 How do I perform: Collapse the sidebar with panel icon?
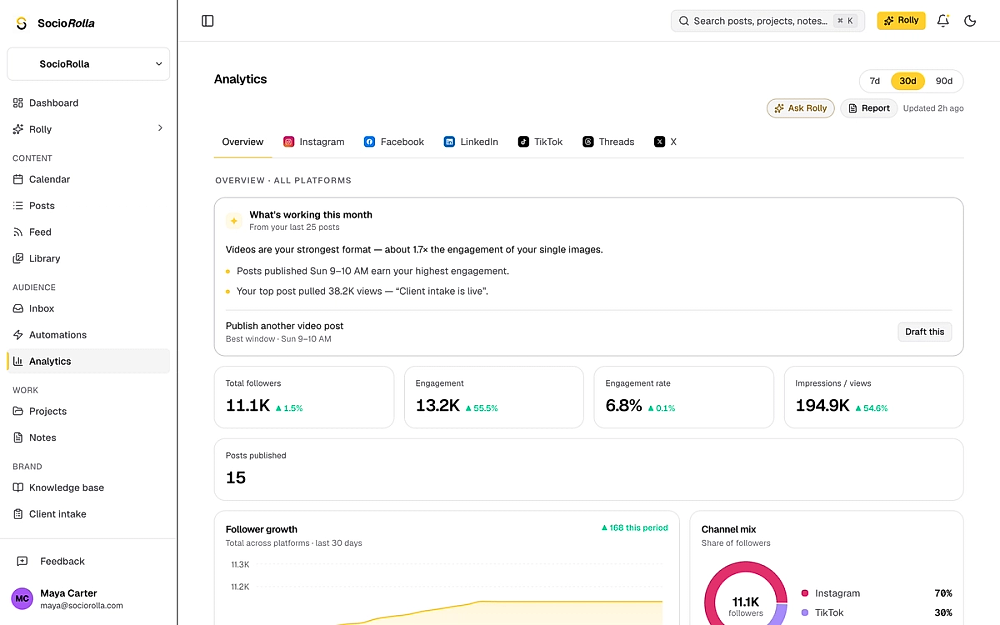pos(207,21)
